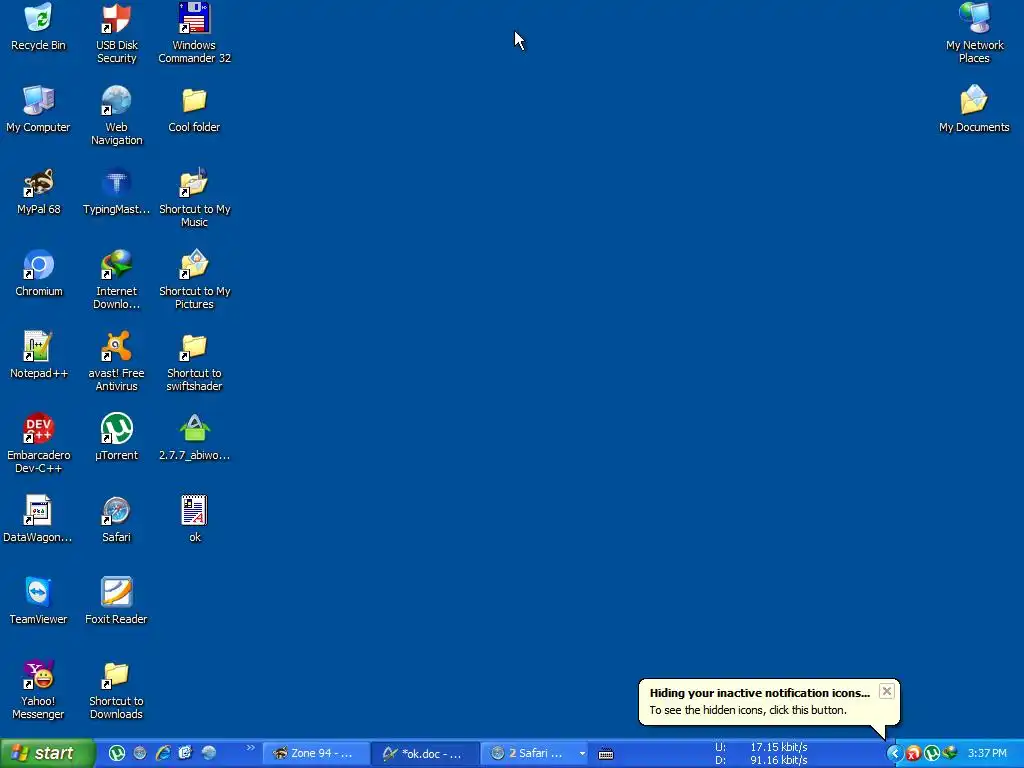Show hidden notification icons arrow
1024x768 pixels.
click(x=894, y=754)
